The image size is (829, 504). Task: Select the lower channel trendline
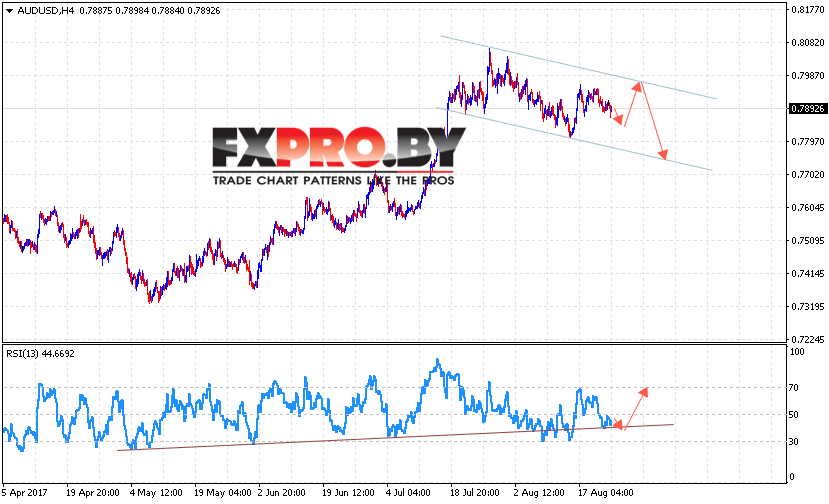tap(574, 139)
